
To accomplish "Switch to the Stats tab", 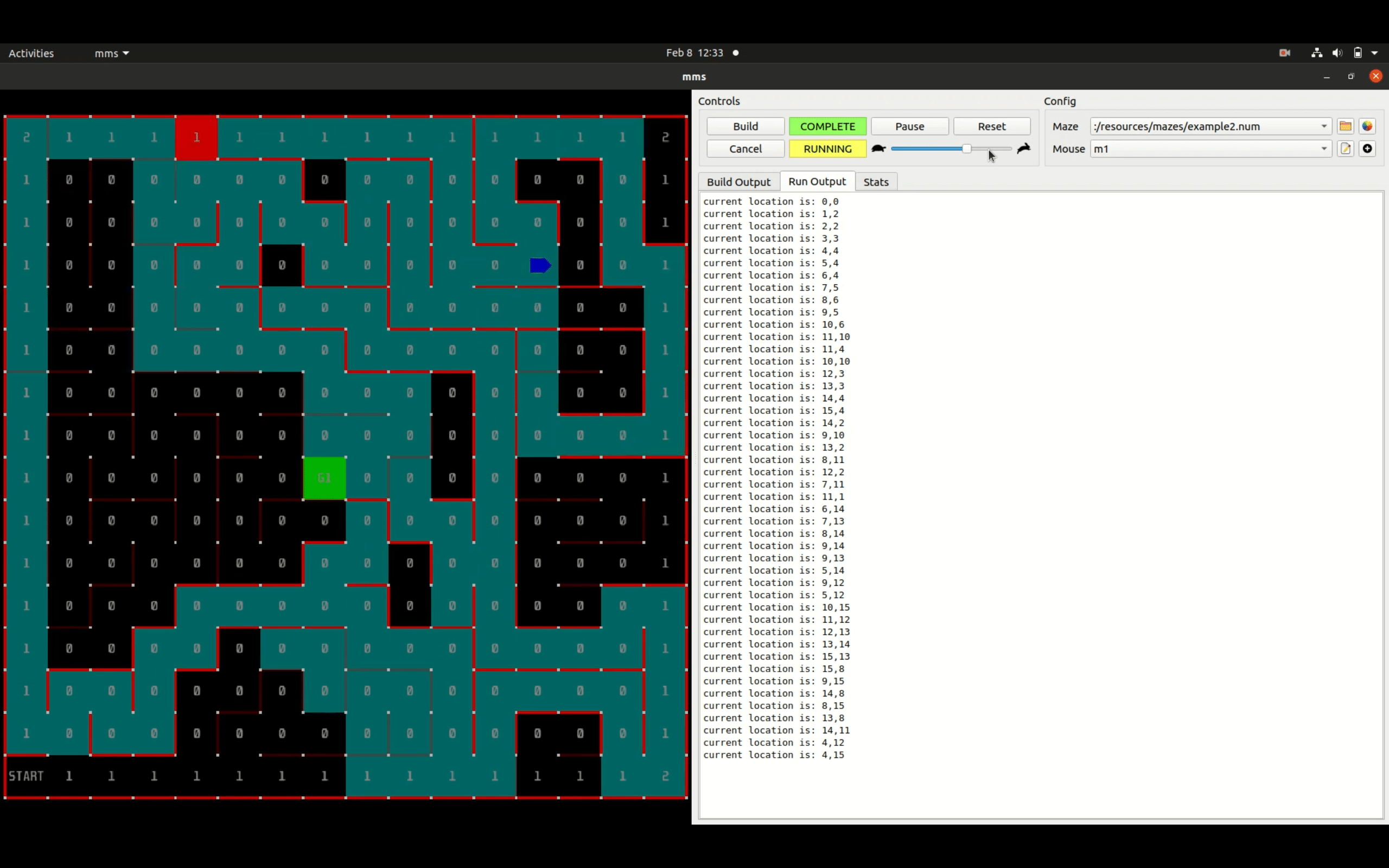I will (876, 182).
